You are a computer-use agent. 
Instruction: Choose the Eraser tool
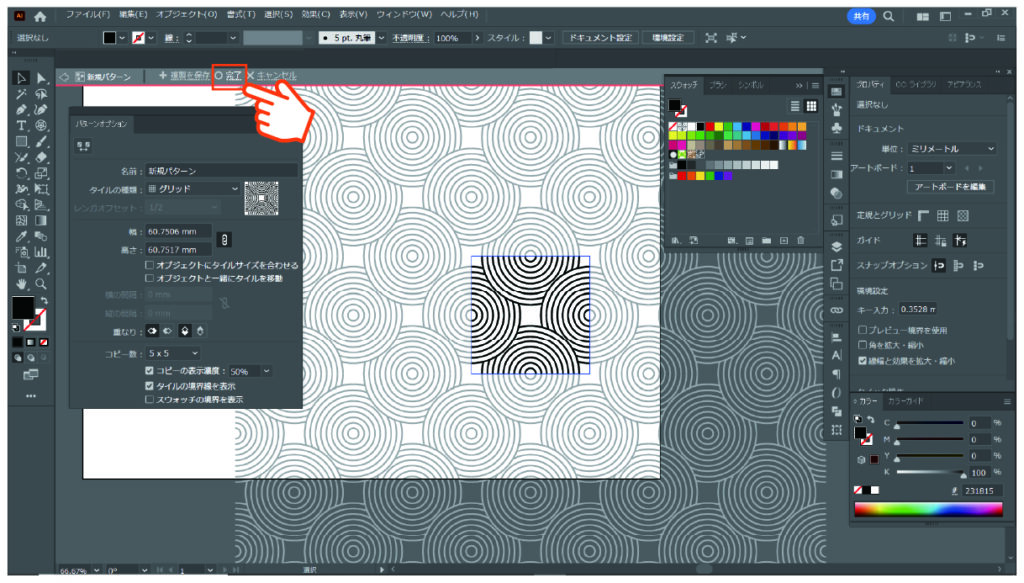pyautogui.click(x=41, y=157)
